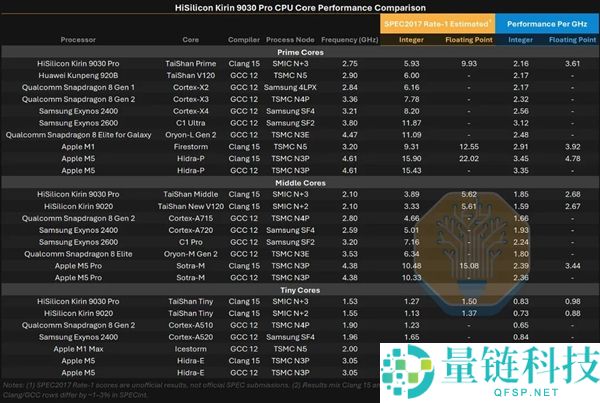Click the '3.89' middle core integer score
Screen dimensions: 600x403
click(x=411, y=194)
